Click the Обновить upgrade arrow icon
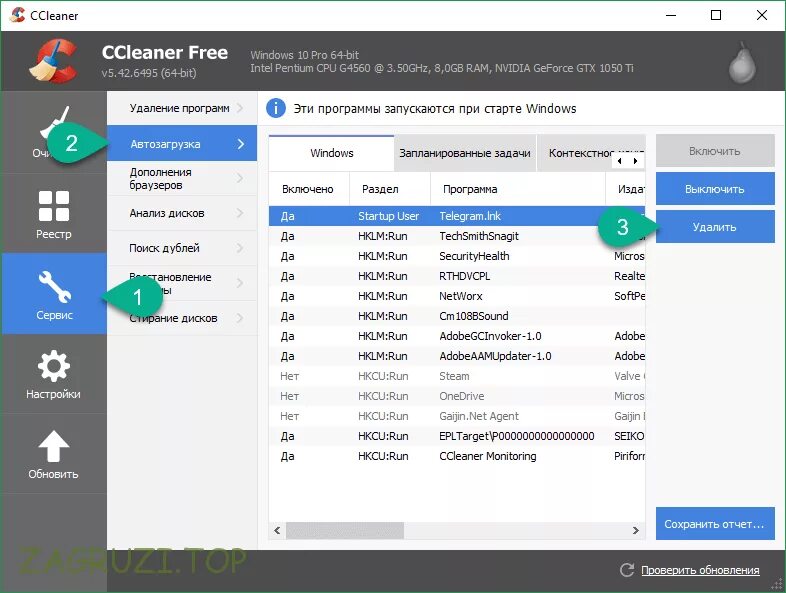Image resolution: width=786 pixels, height=593 pixels. point(54,446)
